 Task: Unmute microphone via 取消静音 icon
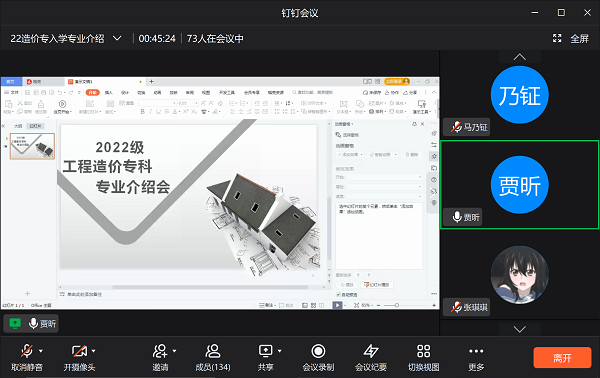(27, 351)
